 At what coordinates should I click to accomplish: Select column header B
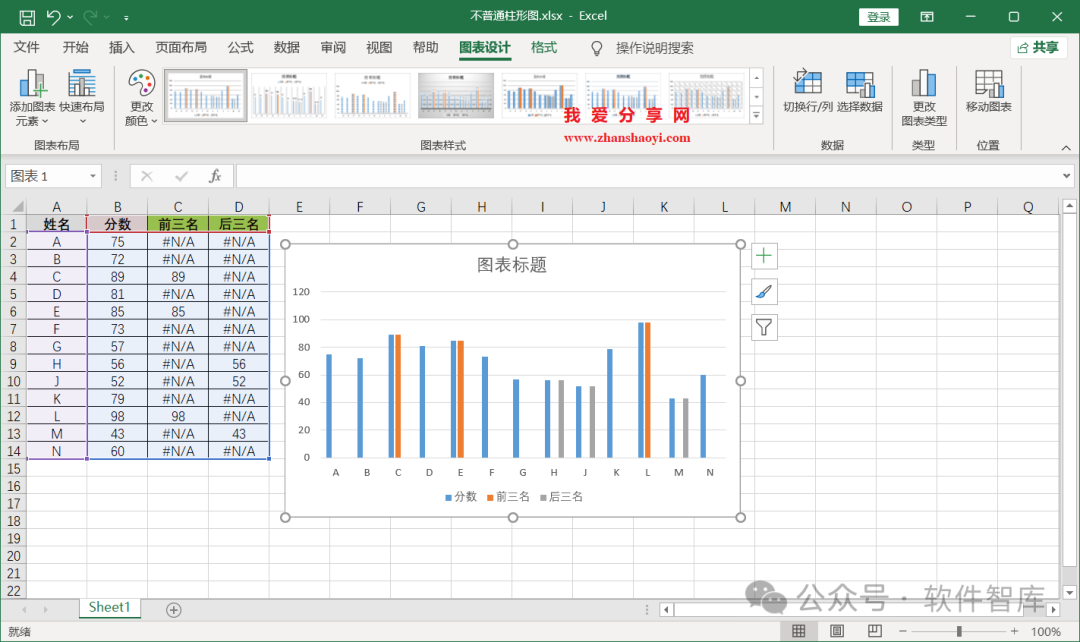(x=117, y=207)
